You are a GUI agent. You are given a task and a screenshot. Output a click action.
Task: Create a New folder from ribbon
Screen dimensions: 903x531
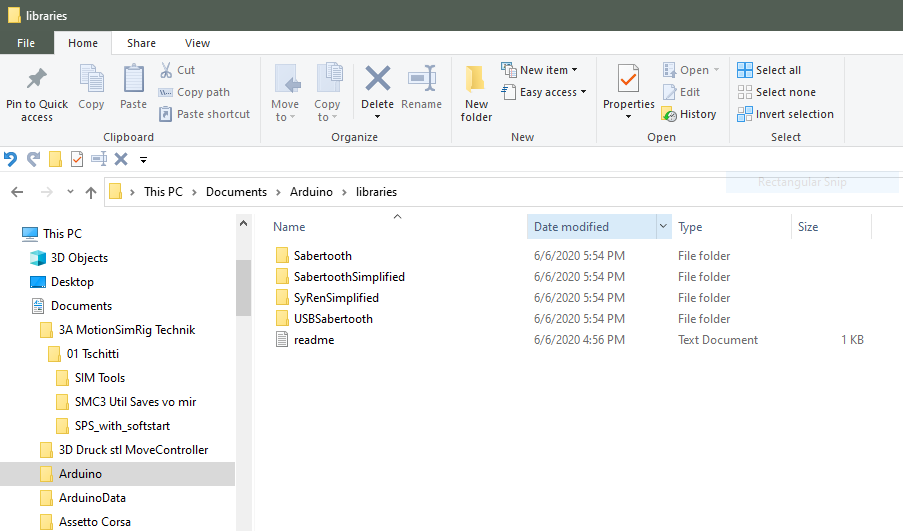pos(476,93)
